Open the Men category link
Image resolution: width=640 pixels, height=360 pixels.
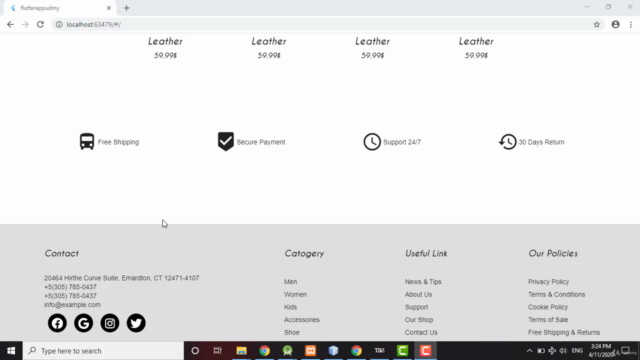tap(291, 282)
